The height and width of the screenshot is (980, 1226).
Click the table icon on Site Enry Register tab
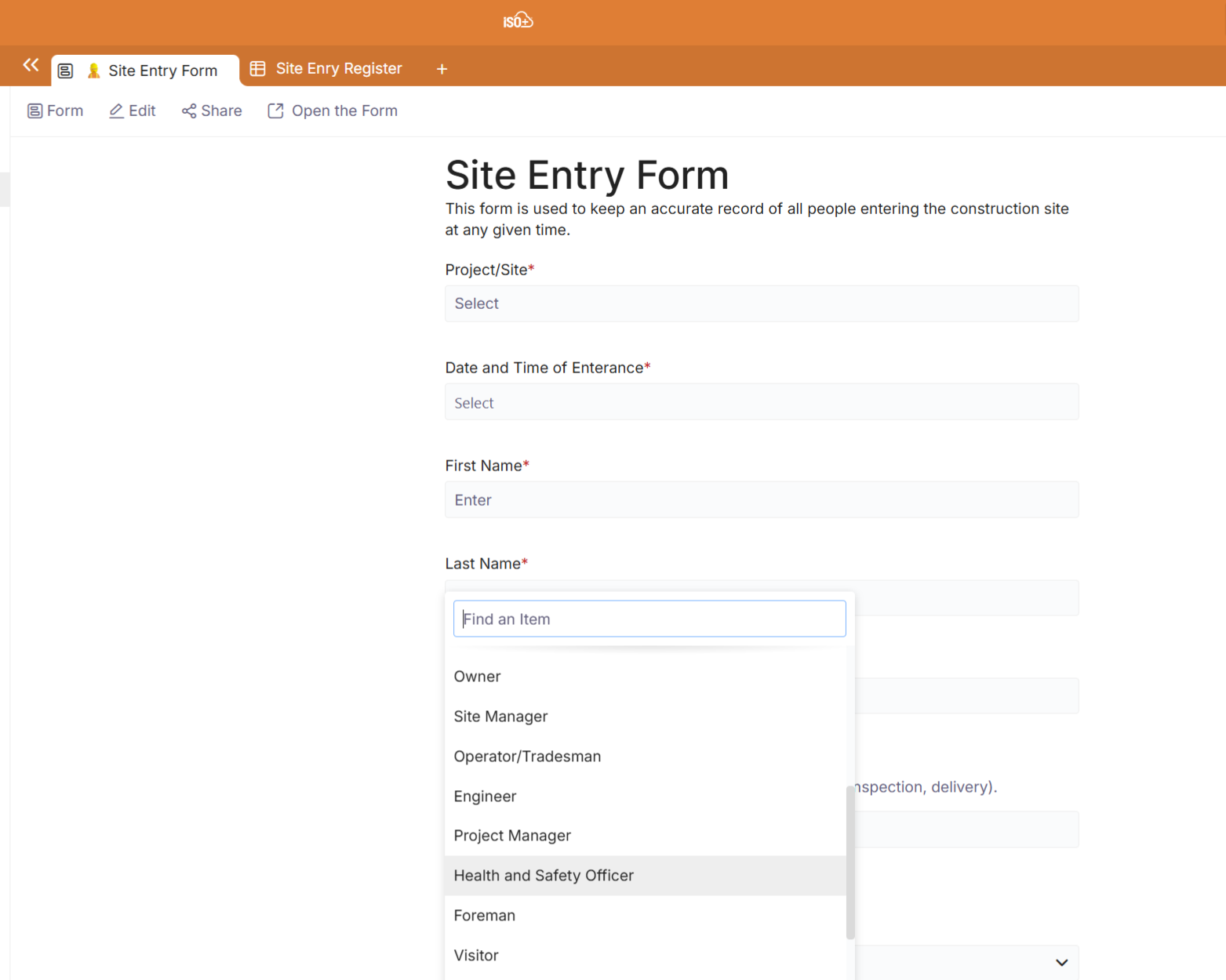click(x=257, y=69)
